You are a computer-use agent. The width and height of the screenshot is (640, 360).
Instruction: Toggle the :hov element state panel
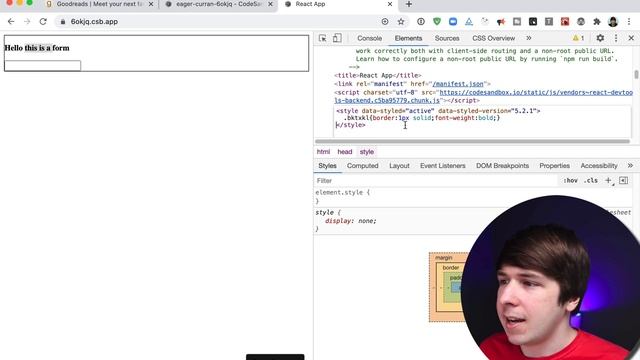(x=570, y=180)
